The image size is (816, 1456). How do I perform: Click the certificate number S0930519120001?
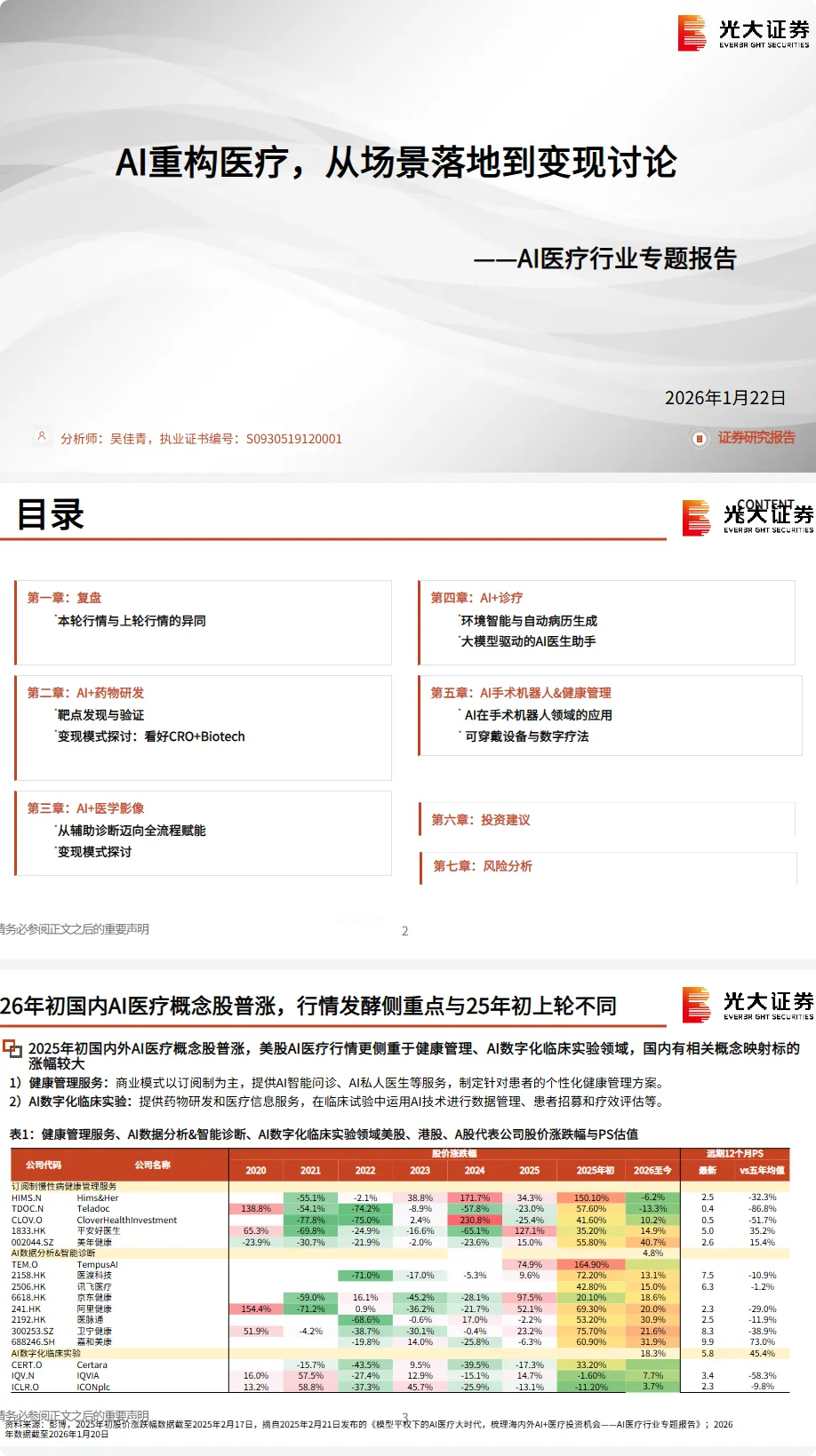293,439
